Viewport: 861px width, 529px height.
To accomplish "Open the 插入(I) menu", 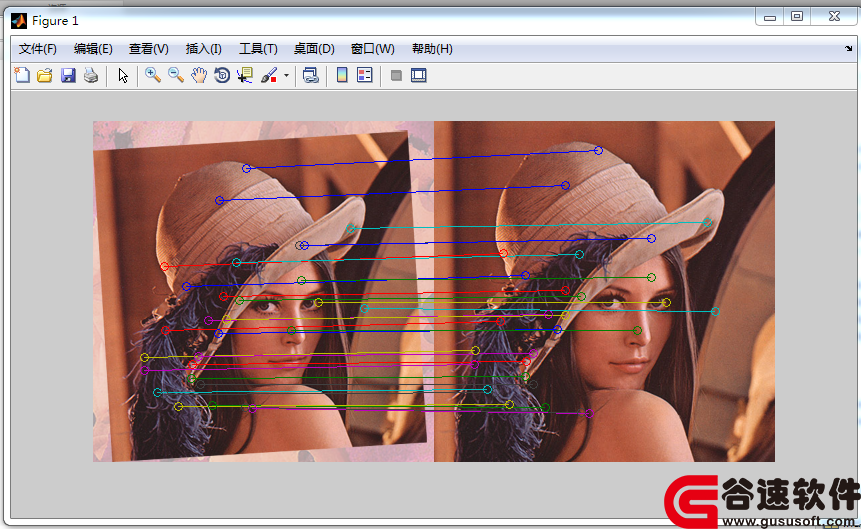I will (203, 49).
